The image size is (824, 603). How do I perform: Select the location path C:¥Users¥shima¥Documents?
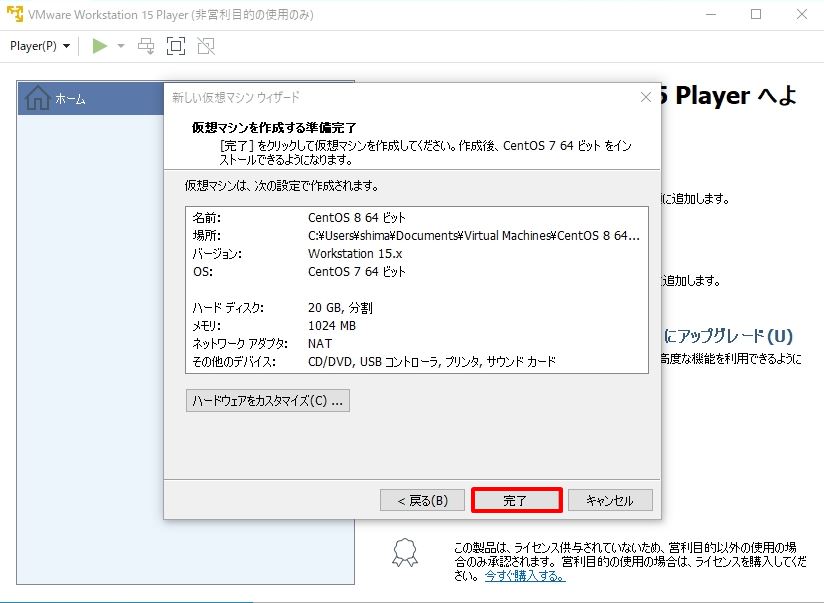click(473, 236)
